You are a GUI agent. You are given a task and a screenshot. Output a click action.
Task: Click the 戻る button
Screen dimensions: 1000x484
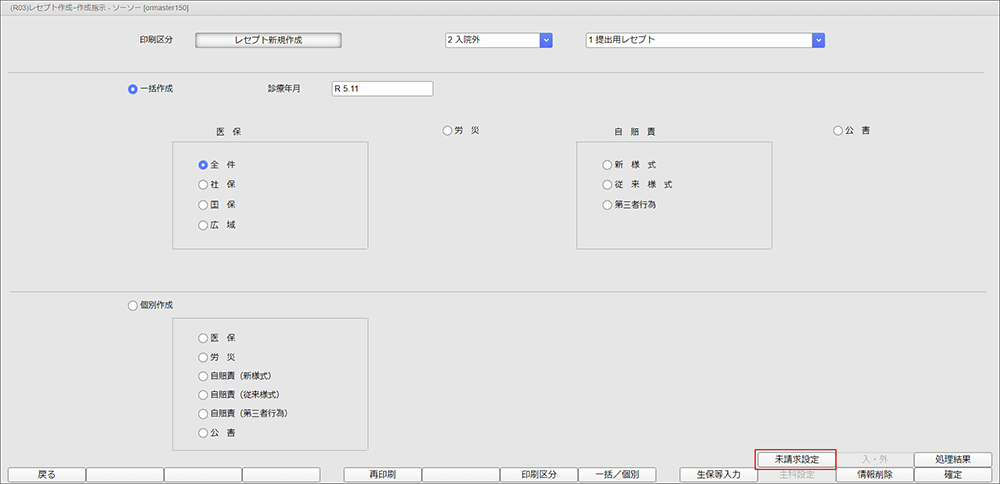(x=47, y=475)
